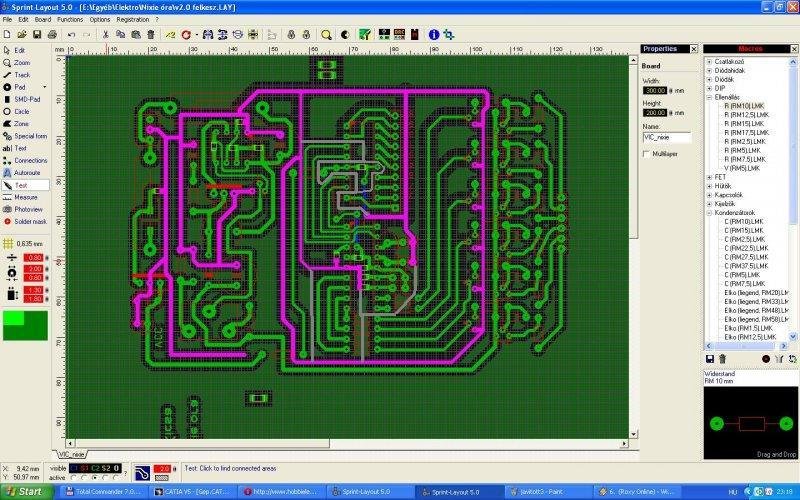Select the R (RM10).LMK macro

[744, 106]
